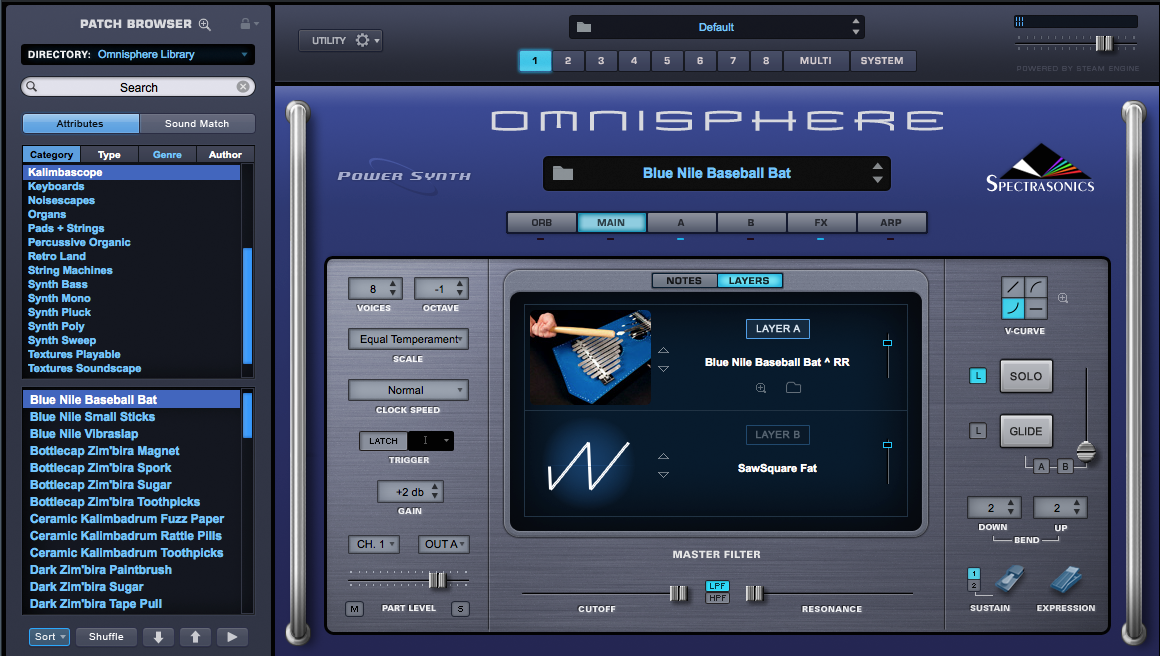Click the V-Curve zoom magnifier icon

pyautogui.click(x=1063, y=298)
